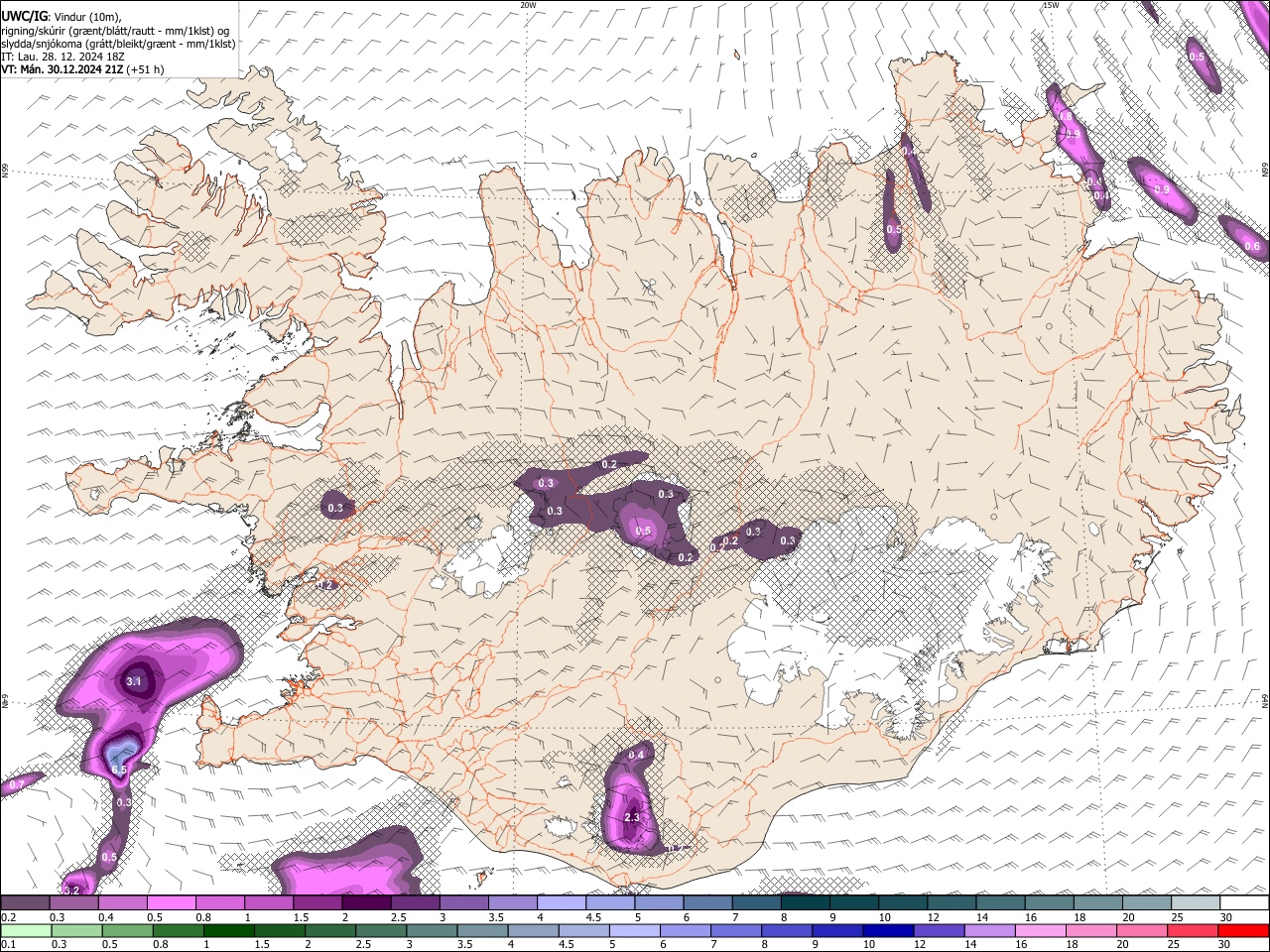This screenshot has width=1270, height=952.
Task: Select the dark blue 10 swatch in bottom legend
Action: coord(887,930)
